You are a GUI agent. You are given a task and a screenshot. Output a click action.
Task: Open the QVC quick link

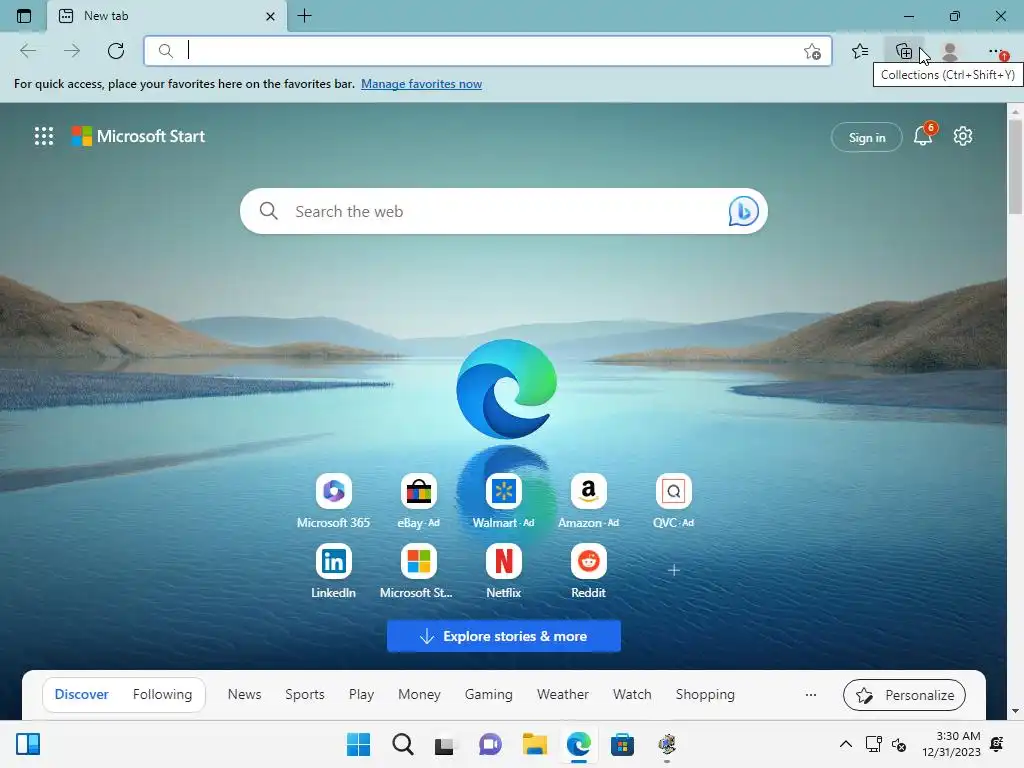(x=673, y=501)
